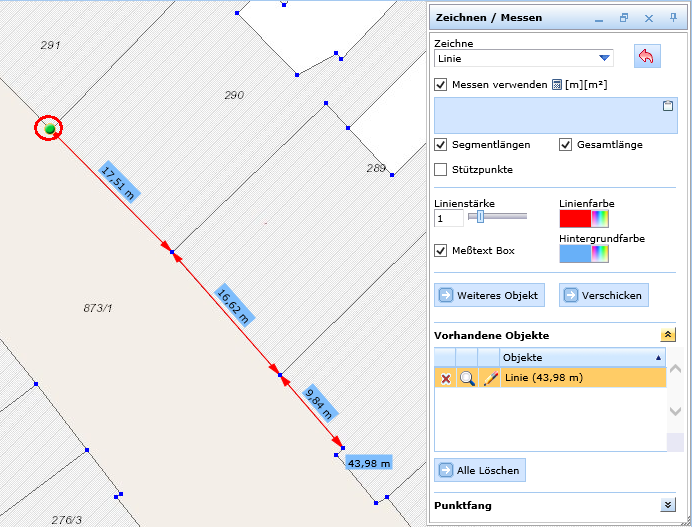The height and width of the screenshot is (527, 692).
Task: Edit the Linie object with the pencil icon
Action: coord(489,377)
